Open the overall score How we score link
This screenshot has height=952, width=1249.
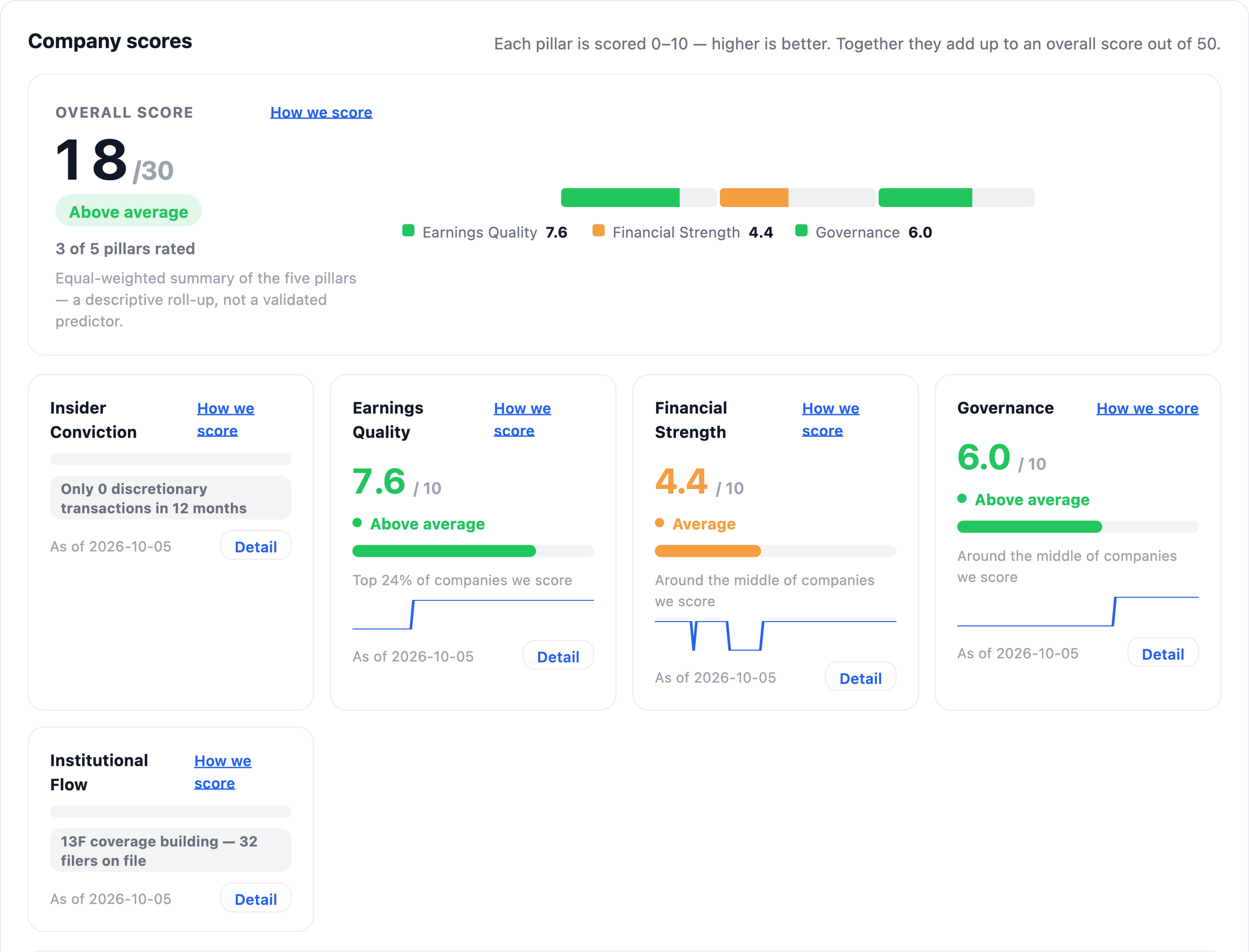(x=321, y=112)
